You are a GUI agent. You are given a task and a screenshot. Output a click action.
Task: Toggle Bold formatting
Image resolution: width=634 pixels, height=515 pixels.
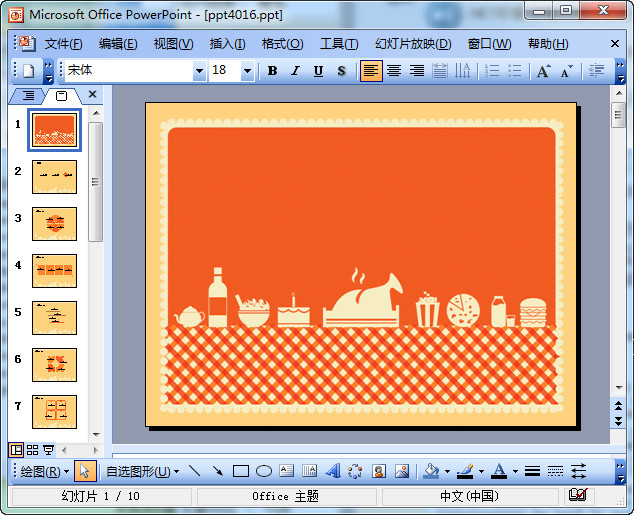tap(273, 71)
